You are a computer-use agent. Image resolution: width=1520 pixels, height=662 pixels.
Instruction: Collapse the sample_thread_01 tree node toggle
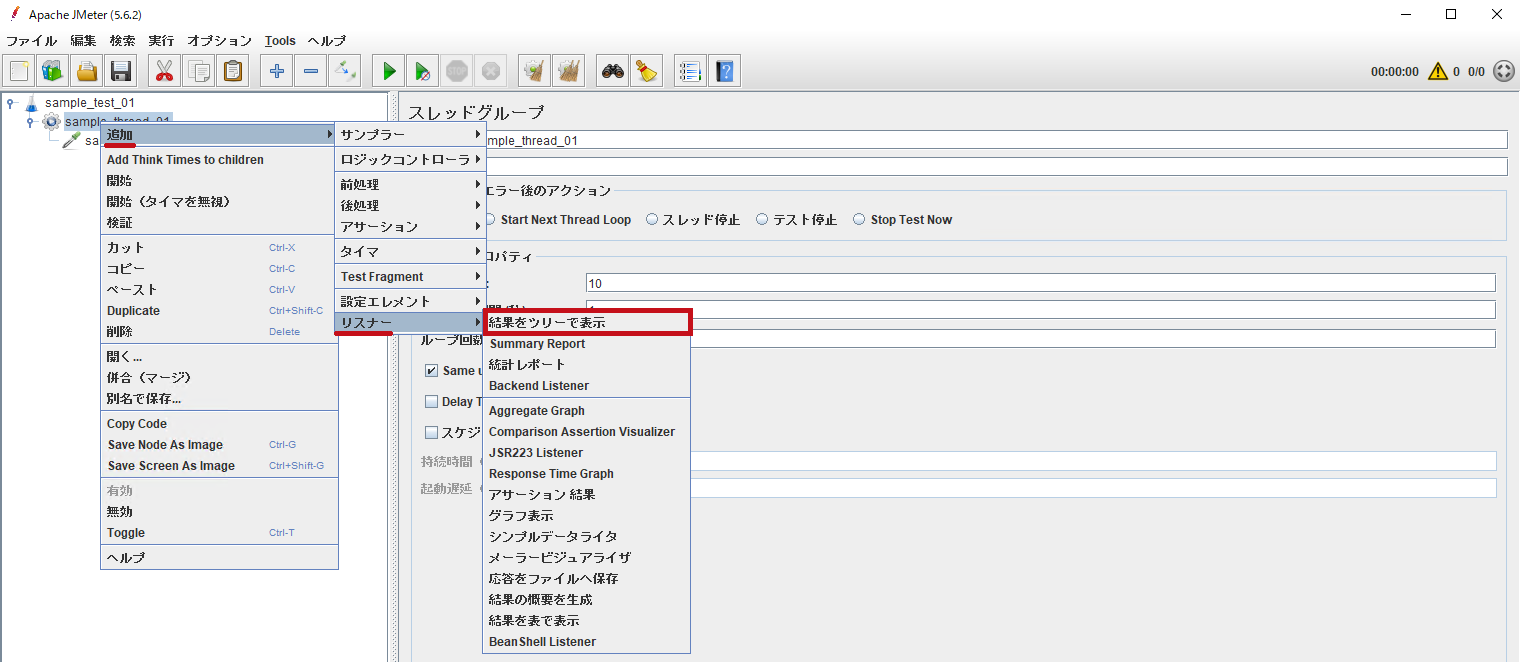coord(30,121)
